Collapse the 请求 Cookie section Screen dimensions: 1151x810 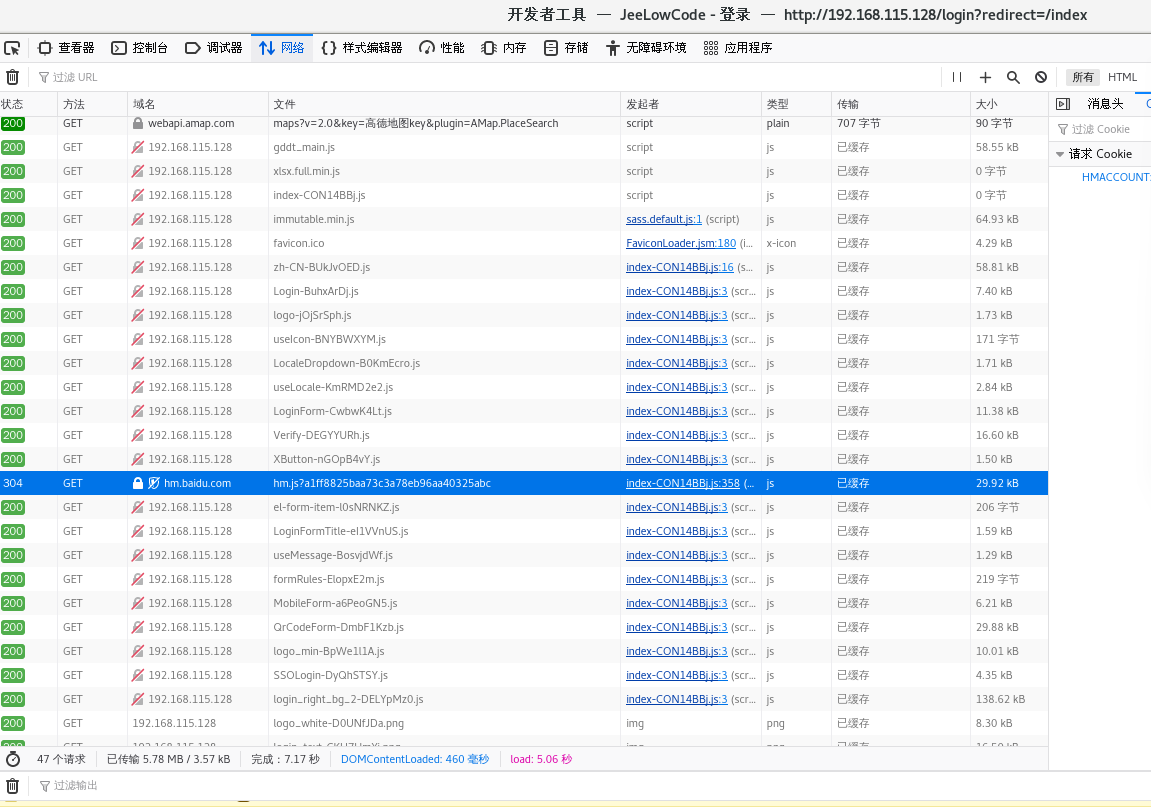pyautogui.click(x=1060, y=154)
